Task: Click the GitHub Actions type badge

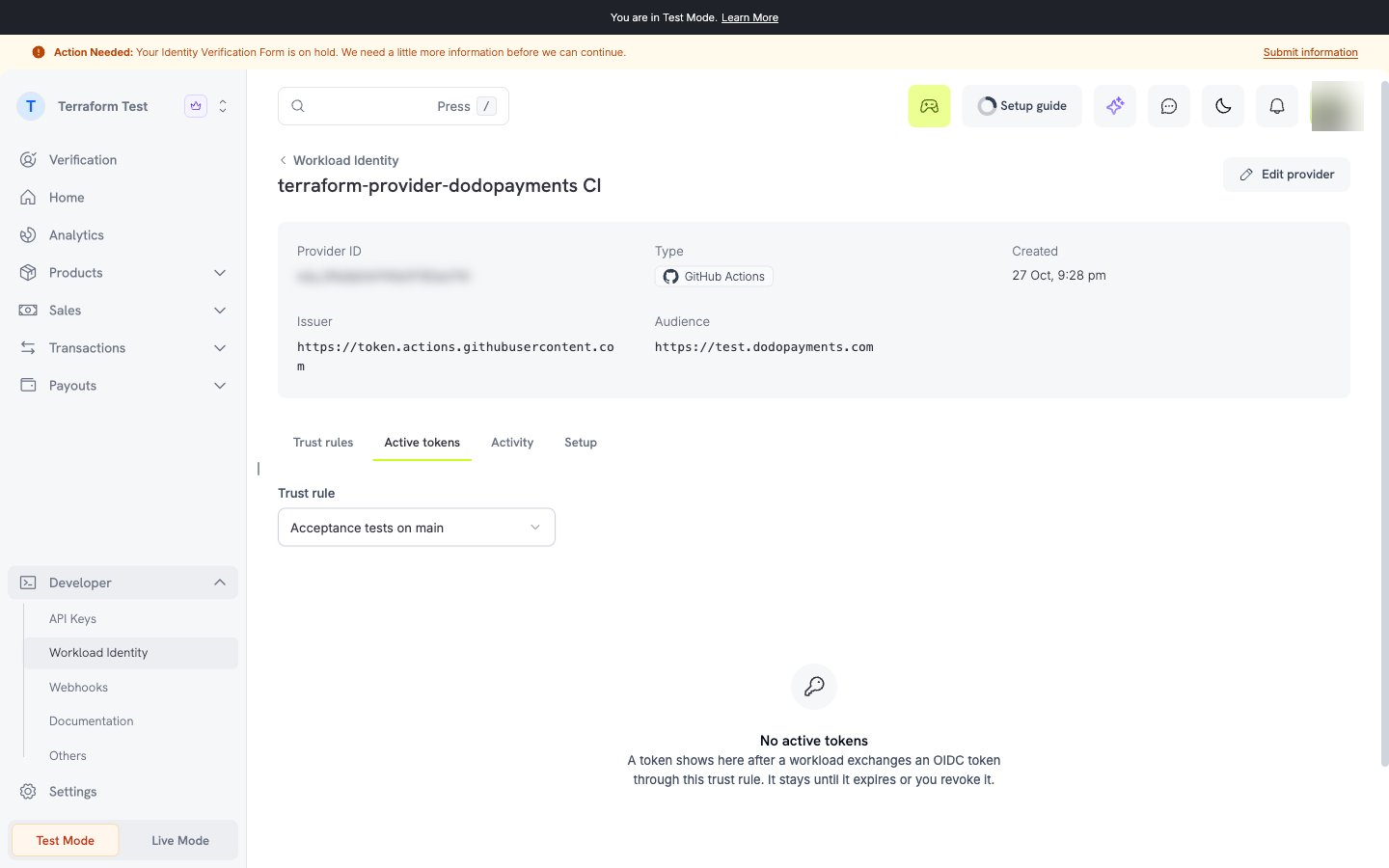Action: point(714,277)
